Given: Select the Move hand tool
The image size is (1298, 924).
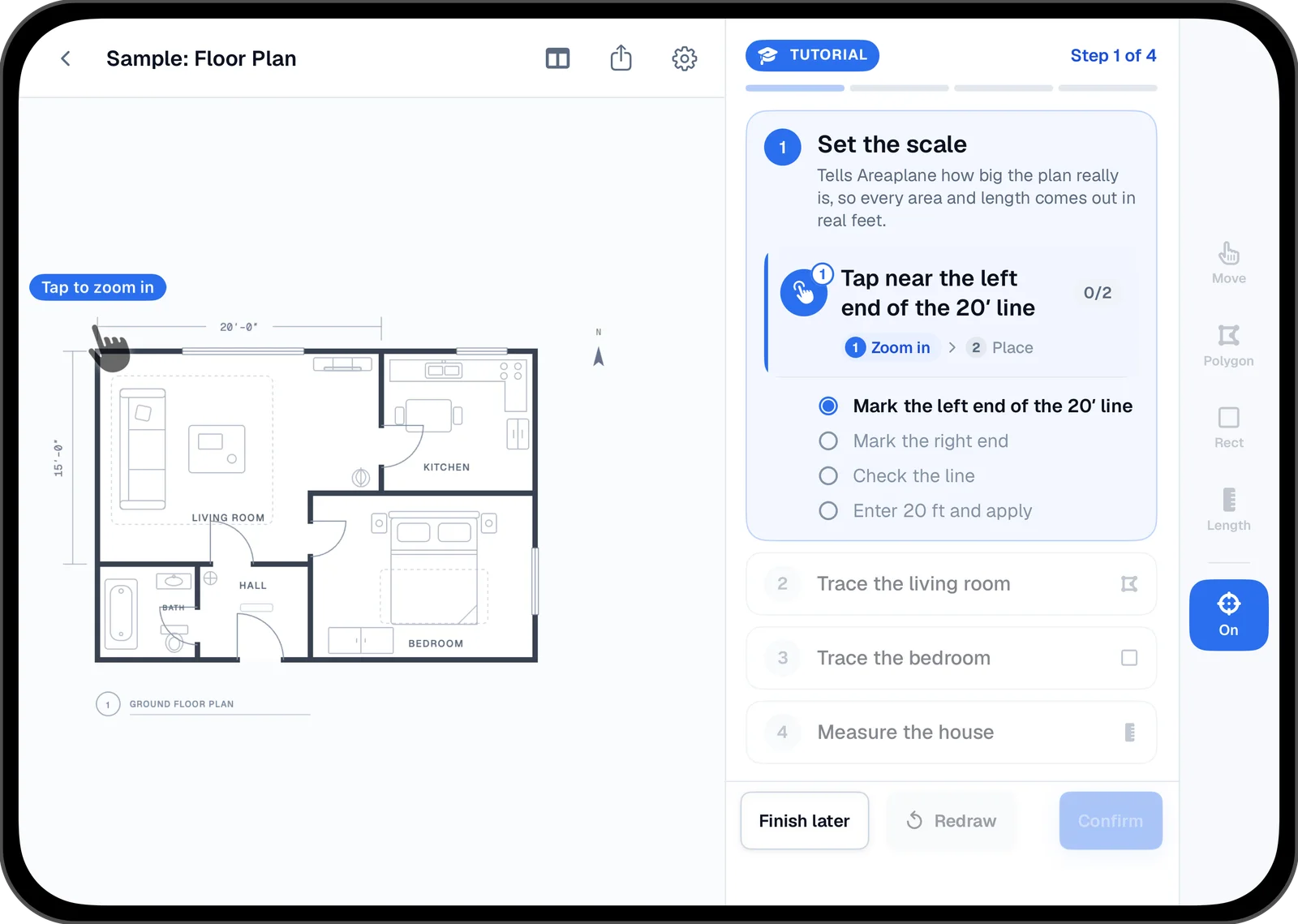Looking at the screenshot, I should click(1228, 263).
